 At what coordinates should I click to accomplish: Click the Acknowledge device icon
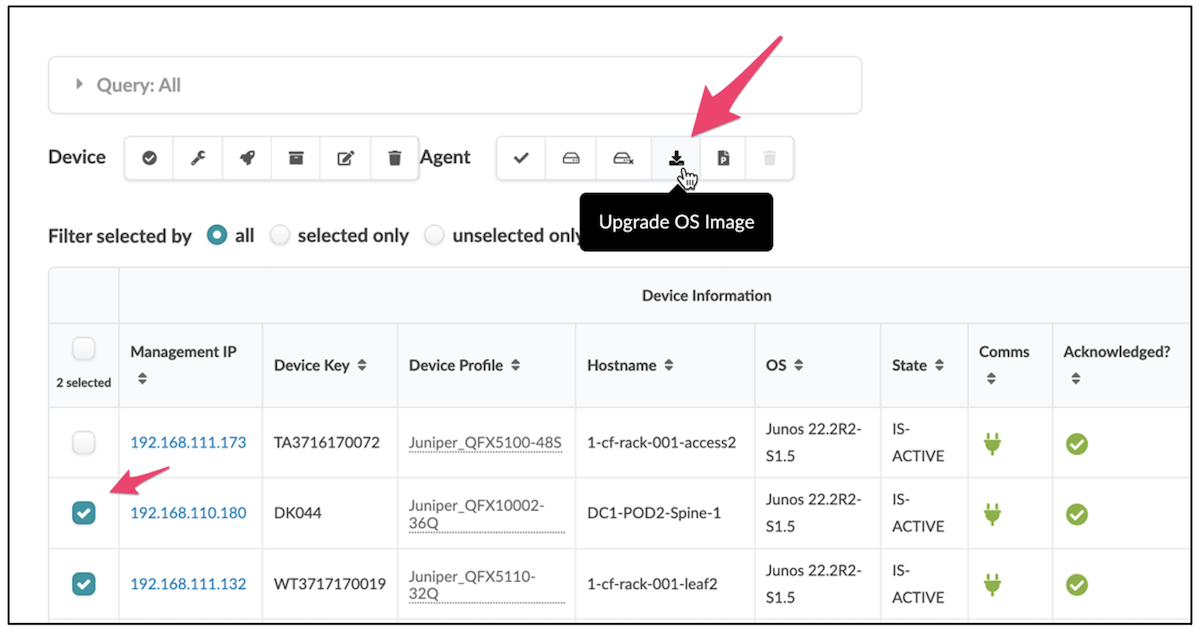[148, 157]
